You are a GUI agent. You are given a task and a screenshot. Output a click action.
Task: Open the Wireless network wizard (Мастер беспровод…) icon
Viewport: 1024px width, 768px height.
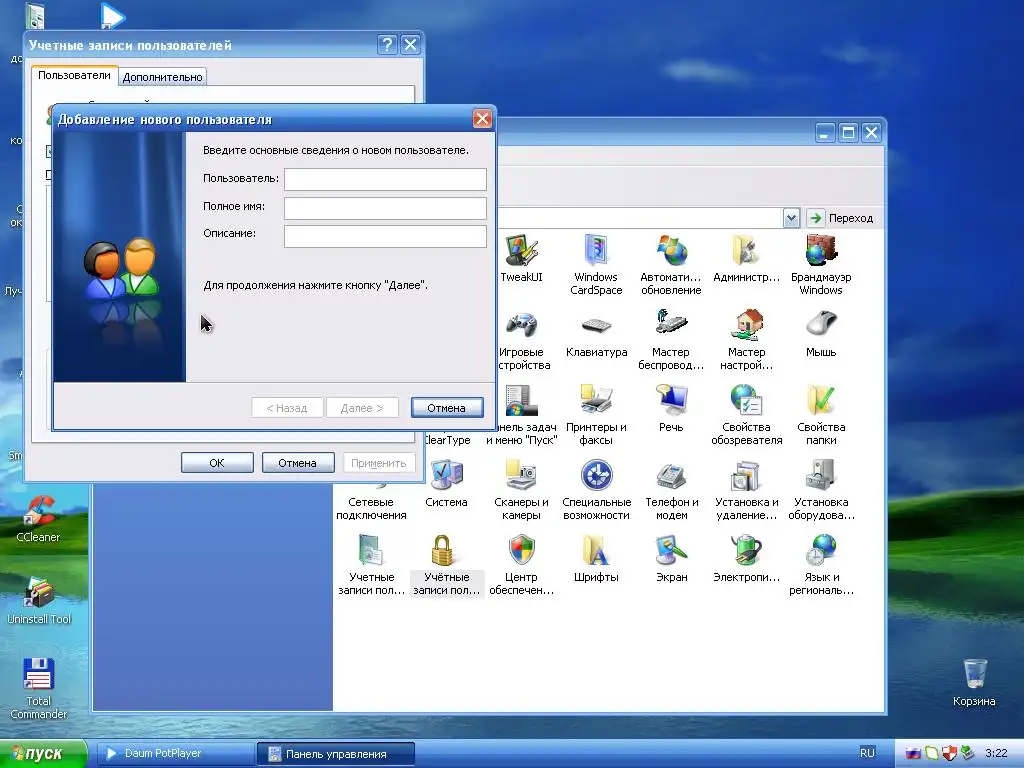click(x=671, y=325)
